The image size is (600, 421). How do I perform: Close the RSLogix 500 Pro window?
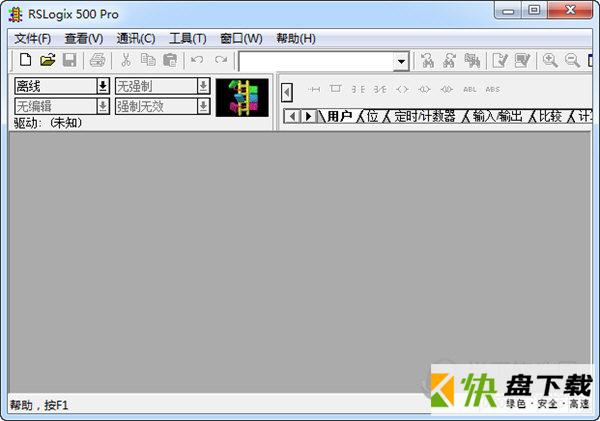coord(570,11)
